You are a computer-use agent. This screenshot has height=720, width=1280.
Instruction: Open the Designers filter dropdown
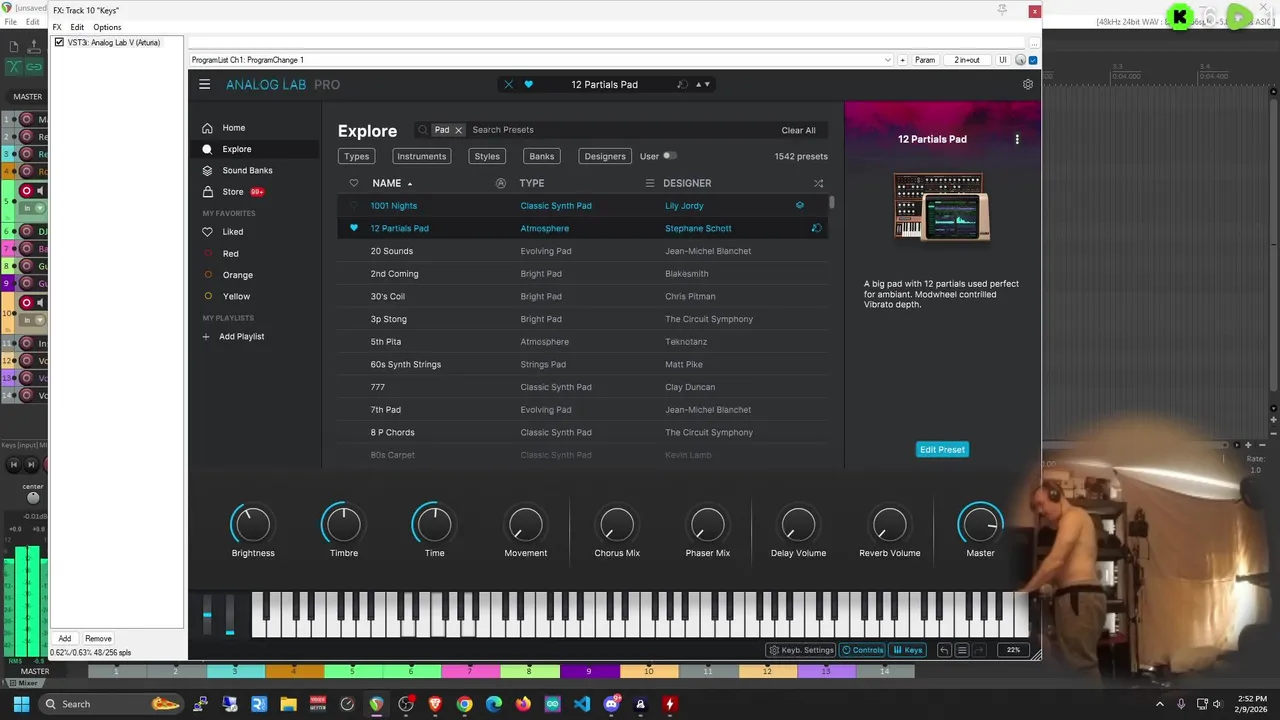coord(605,156)
